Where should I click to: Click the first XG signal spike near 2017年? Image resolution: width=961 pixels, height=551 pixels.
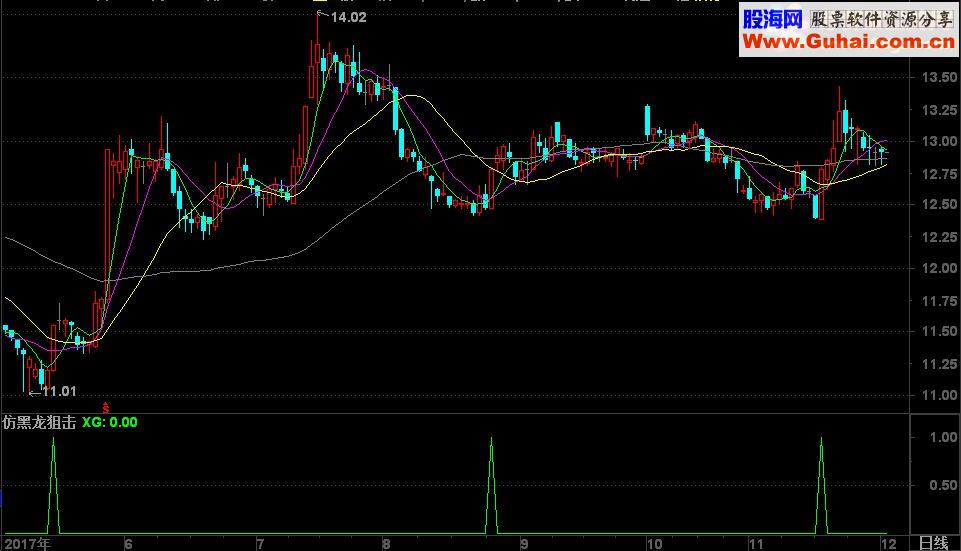point(53,485)
